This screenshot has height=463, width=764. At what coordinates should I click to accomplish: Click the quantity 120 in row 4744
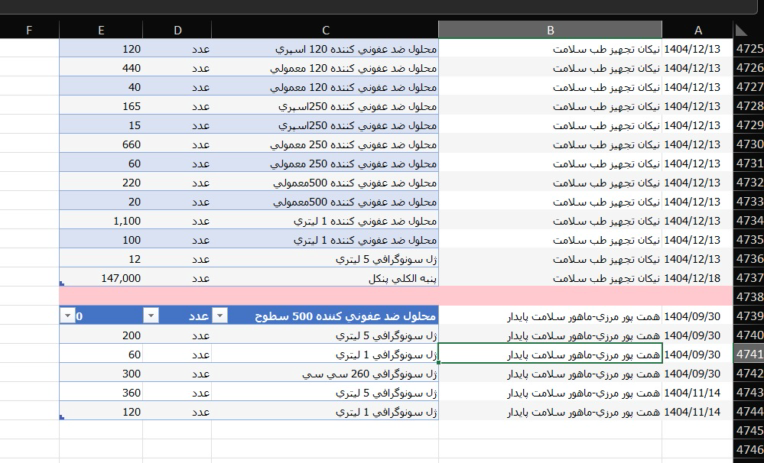101,412
